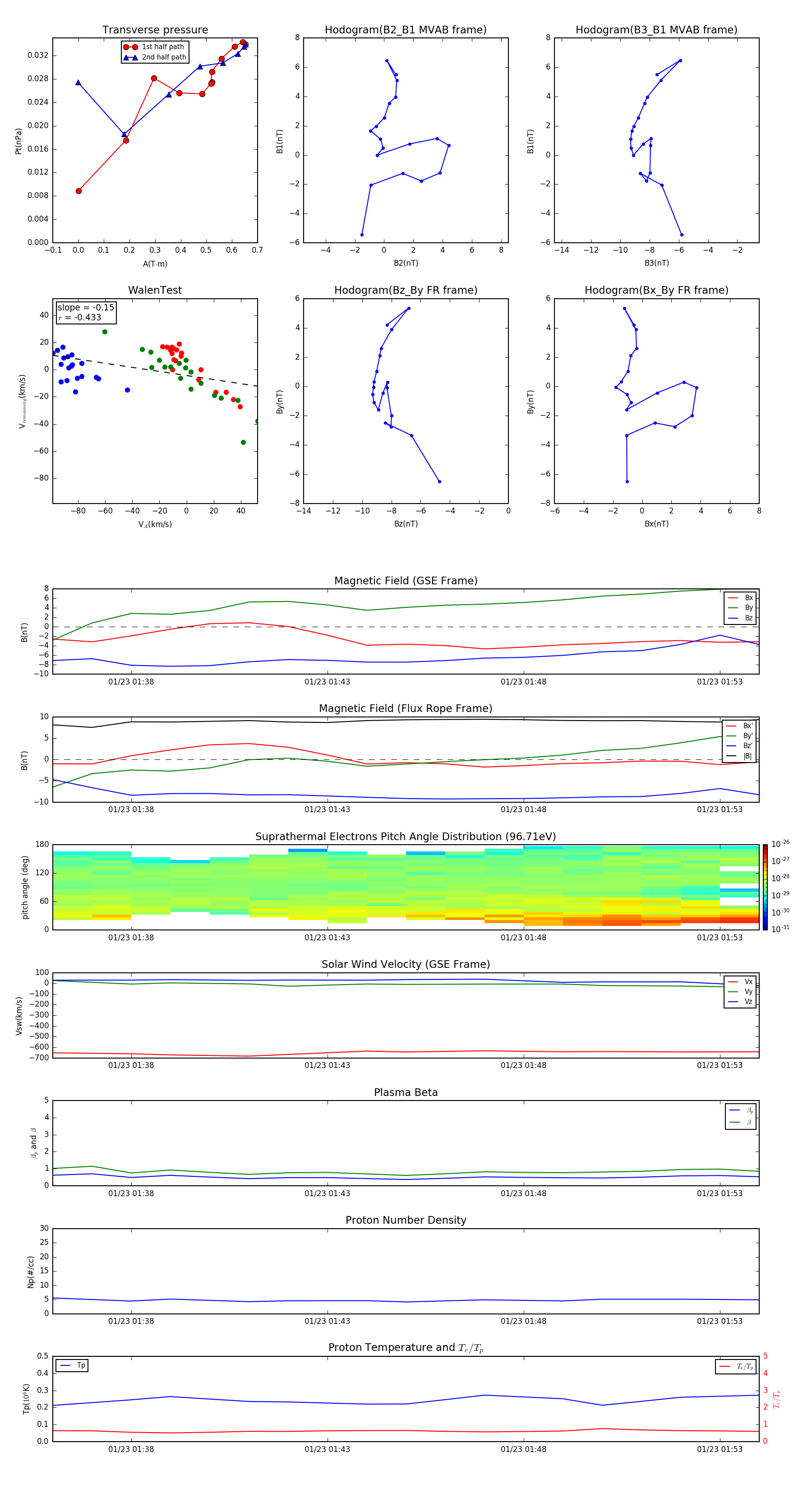Screen dimensions: 812x1489
Task: Select the "slope = -0.15" annotation
Action: [86, 308]
